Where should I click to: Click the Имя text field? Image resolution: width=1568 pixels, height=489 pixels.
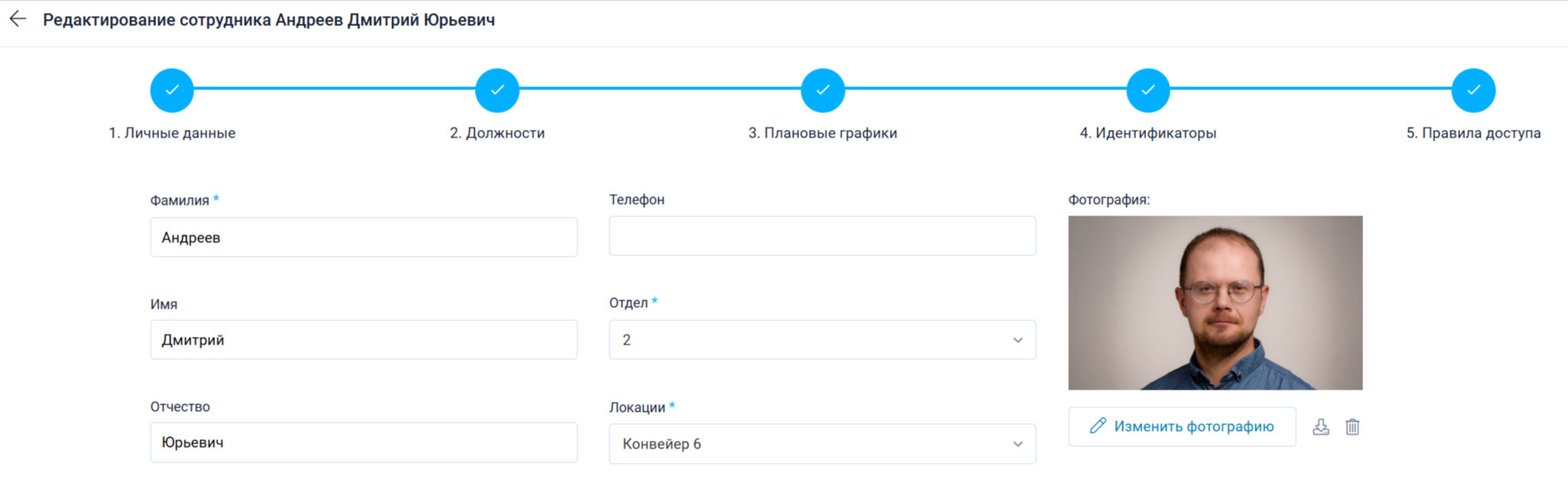(363, 340)
